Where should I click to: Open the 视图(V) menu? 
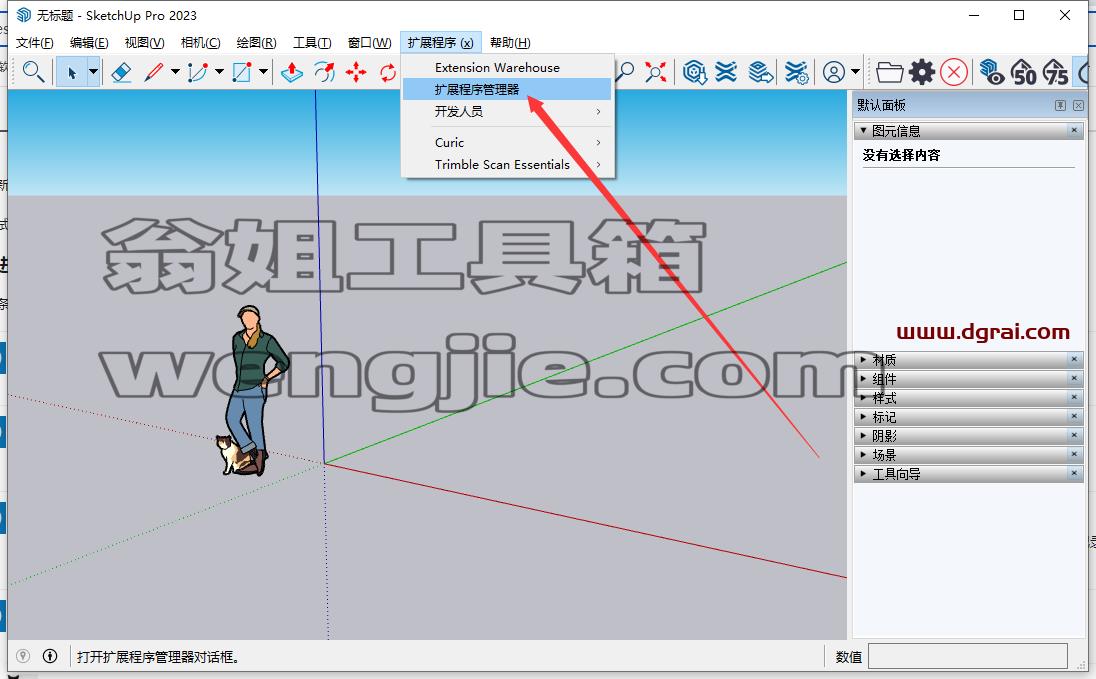(144, 43)
